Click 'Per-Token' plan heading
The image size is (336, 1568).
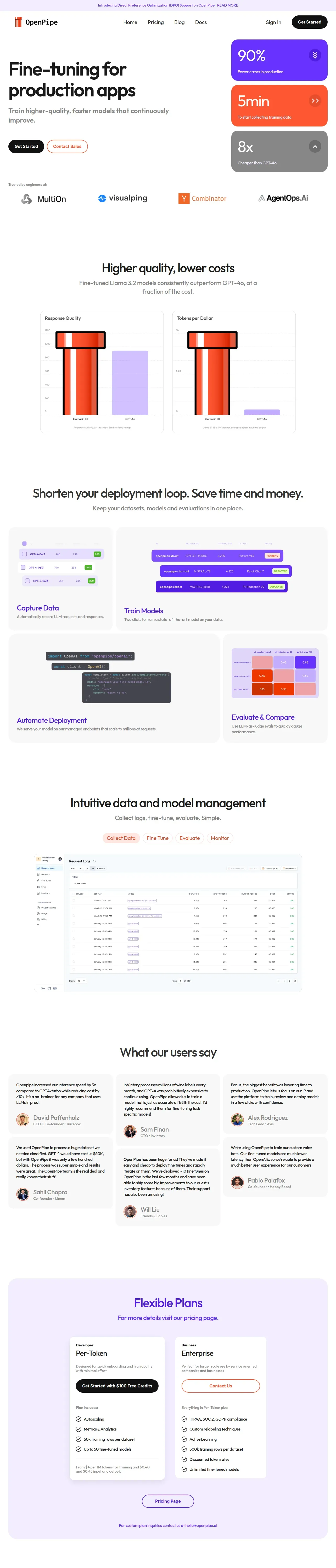click(x=92, y=1353)
